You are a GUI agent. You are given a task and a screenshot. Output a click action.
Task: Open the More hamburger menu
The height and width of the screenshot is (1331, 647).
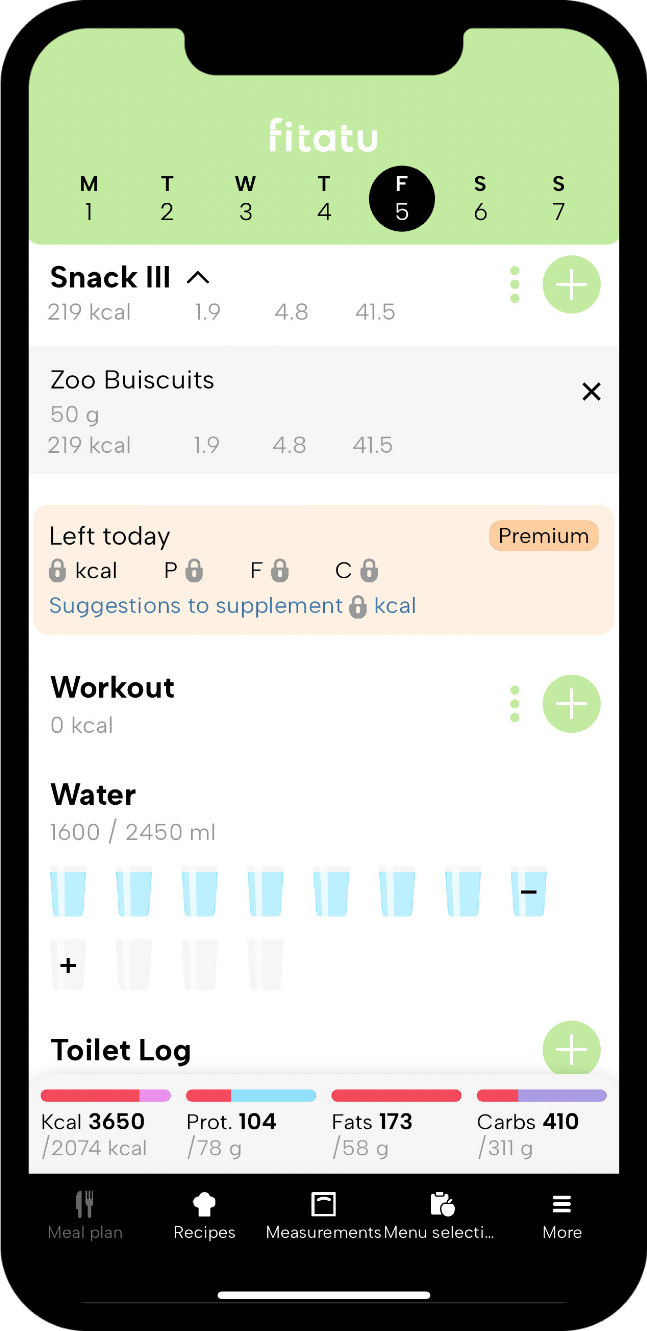point(562,1215)
